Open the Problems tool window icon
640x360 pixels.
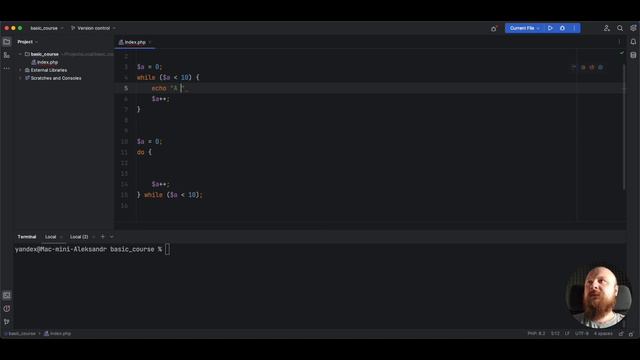tap(7, 309)
